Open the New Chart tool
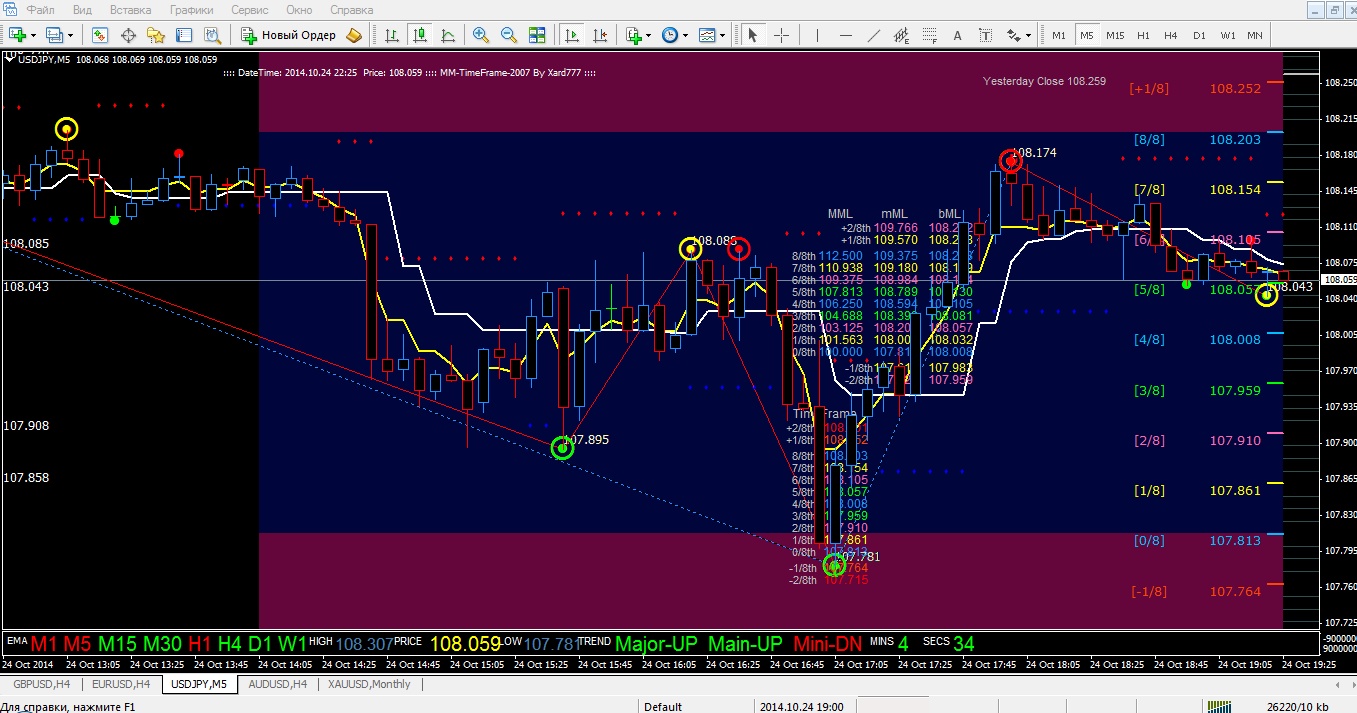This screenshot has width=1357, height=713. click(x=17, y=35)
